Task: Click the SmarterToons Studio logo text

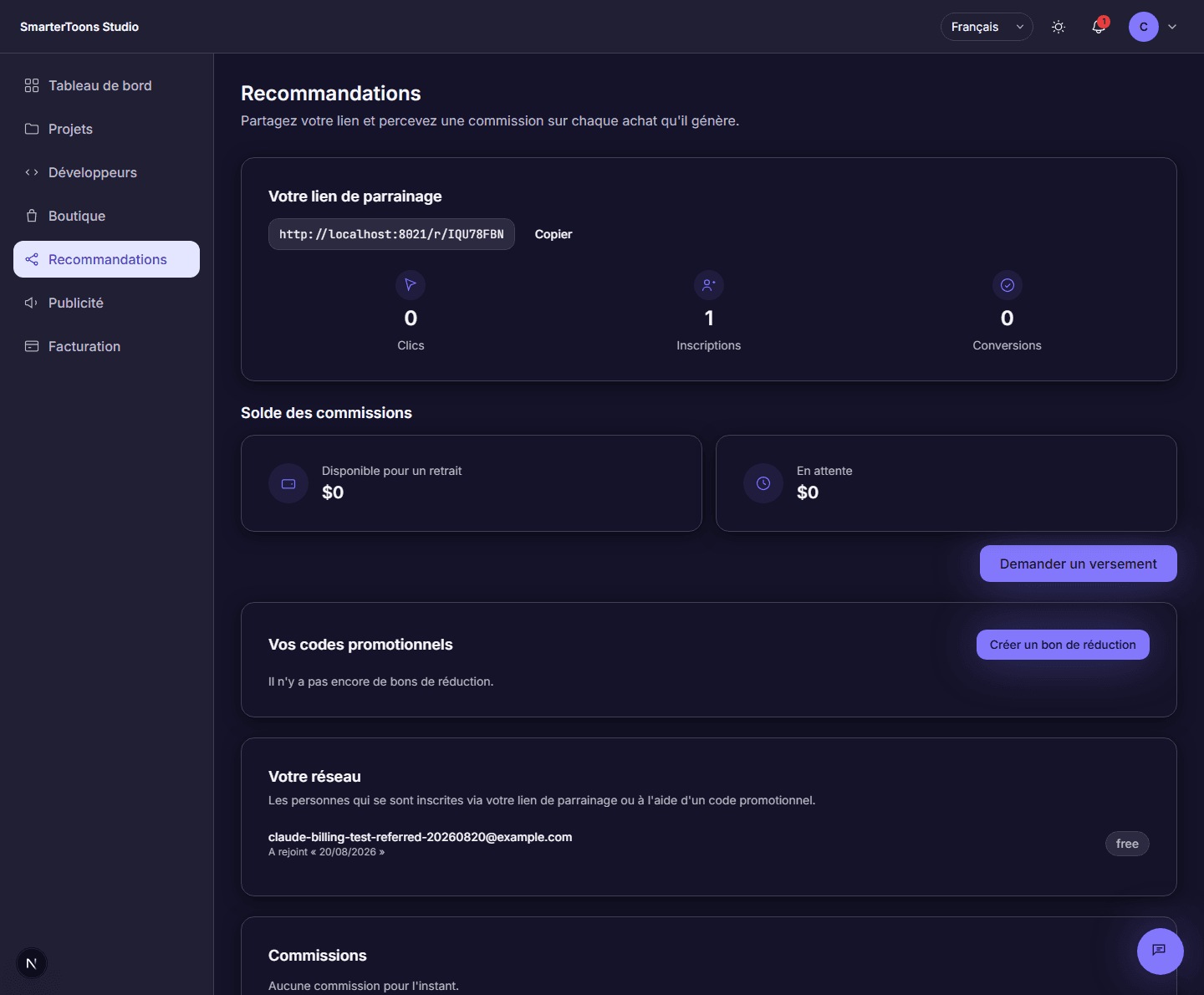Action: tap(79, 27)
